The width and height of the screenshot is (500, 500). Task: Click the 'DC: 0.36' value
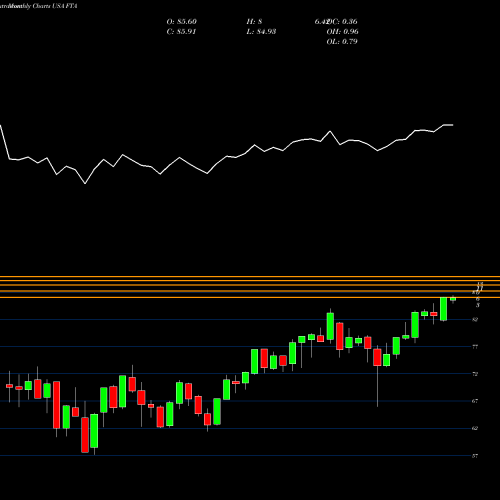pos(342,22)
